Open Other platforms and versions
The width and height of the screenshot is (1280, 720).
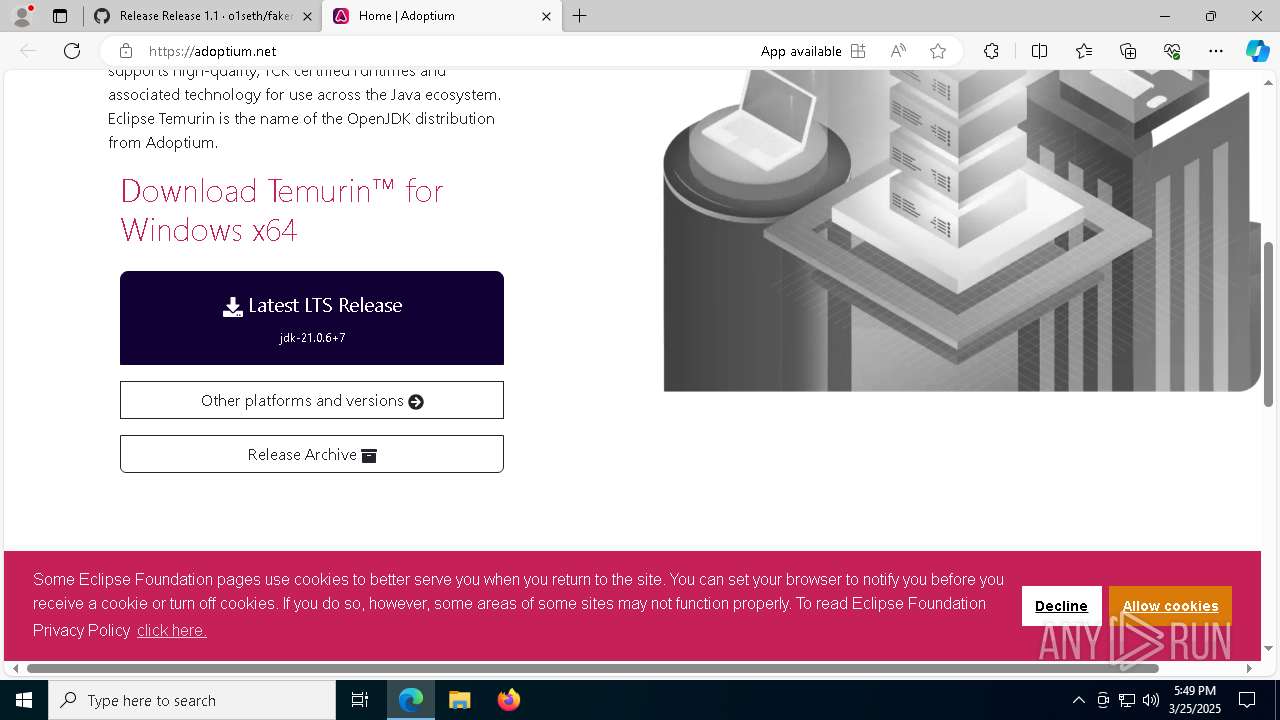[312, 400]
